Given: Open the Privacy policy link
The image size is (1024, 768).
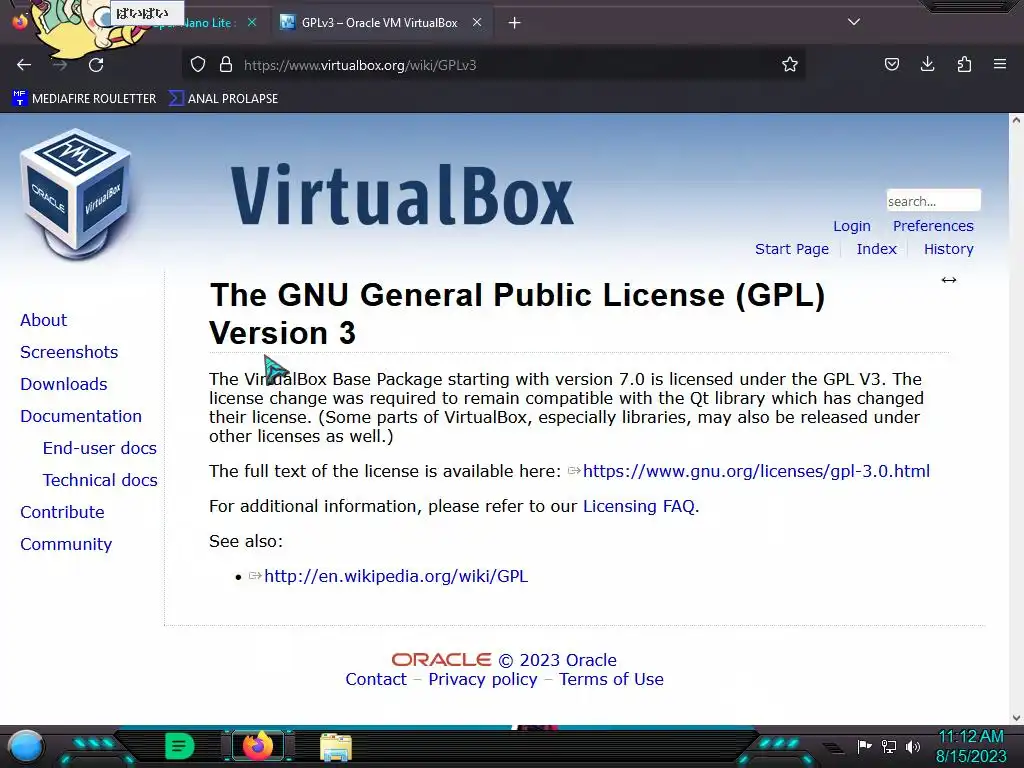Looking at the screenshot, I should coord(483,680).
